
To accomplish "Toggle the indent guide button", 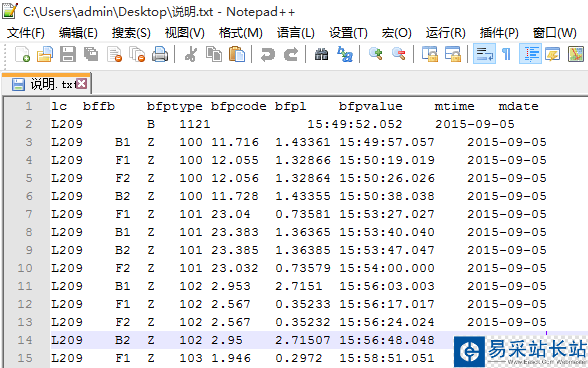I will (530, 54).
